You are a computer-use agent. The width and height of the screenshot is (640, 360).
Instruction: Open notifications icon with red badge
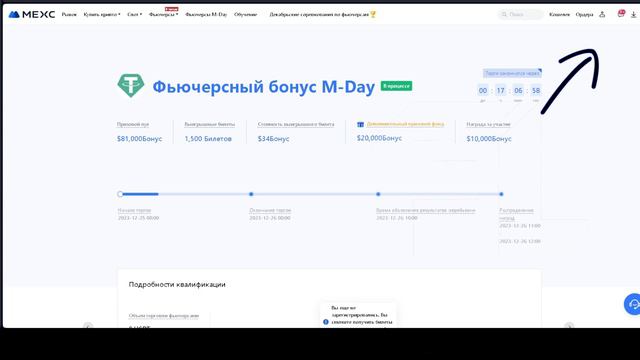tap(621, 13)
